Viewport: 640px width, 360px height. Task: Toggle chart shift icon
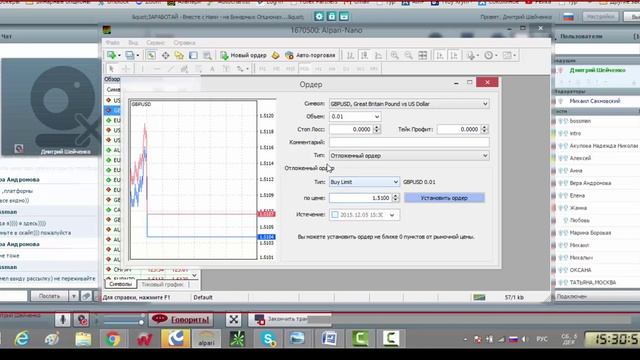[454, 55]
